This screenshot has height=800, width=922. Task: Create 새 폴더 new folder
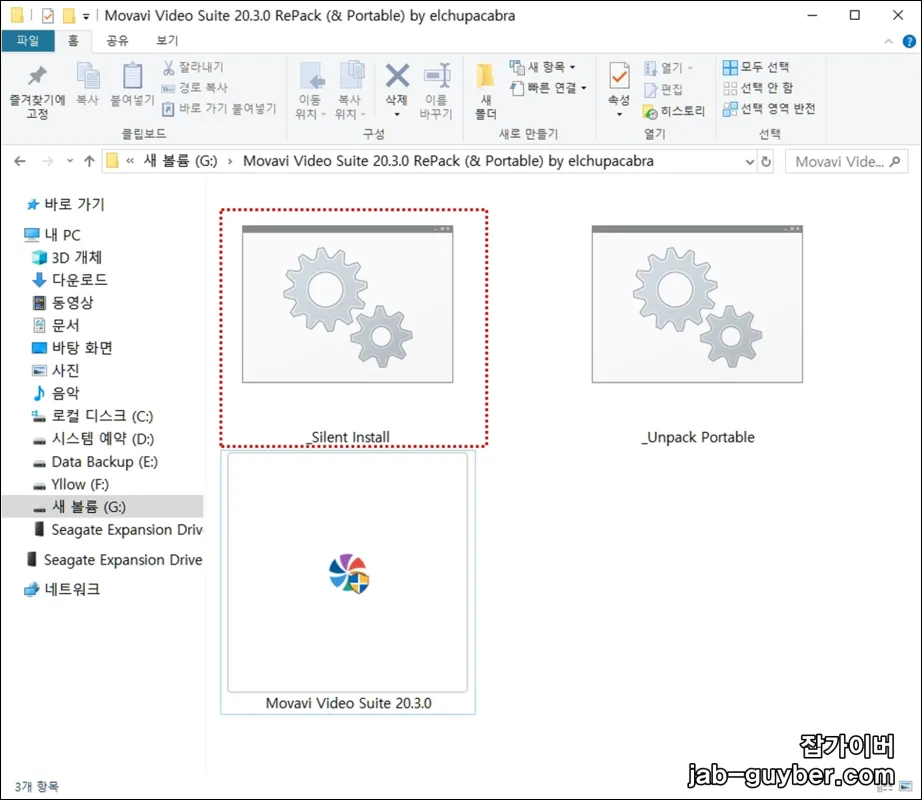pos(486,91)
